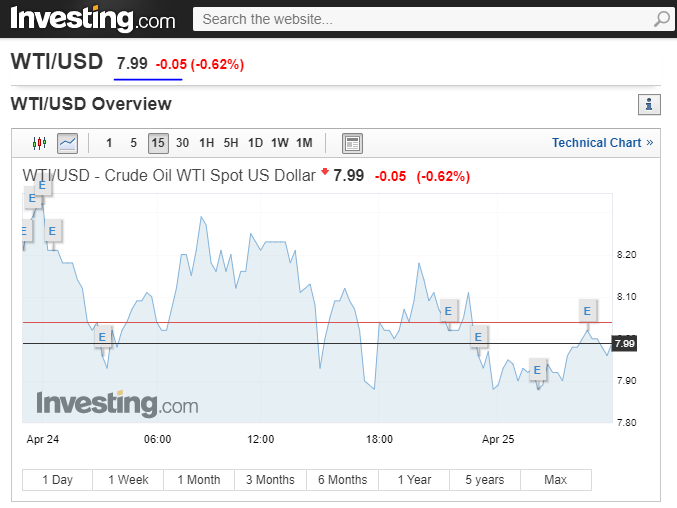Viewport: 677px width, 508px height.
Task: Show the Max range
Action: tap(556, 480)
